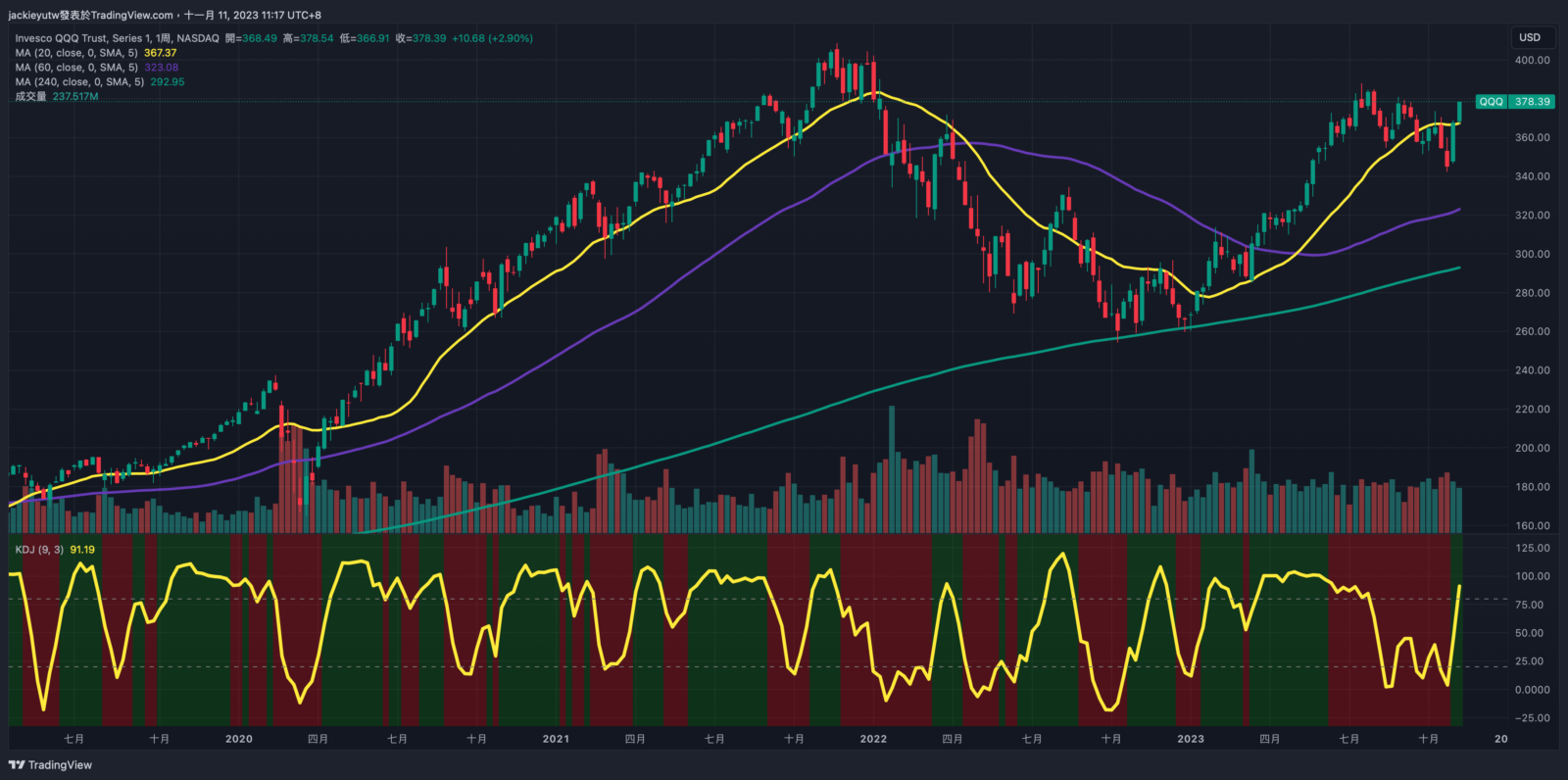
Task: Select the Invesco QQQ Trust symbol title
Action: 117,38
